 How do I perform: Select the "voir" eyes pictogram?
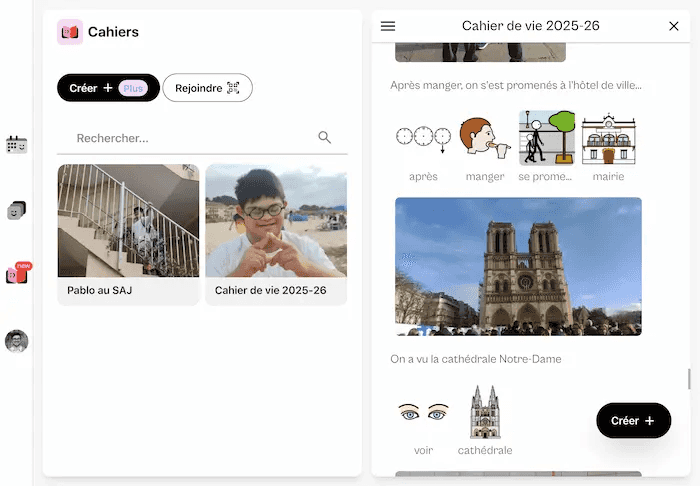click(x=423, y=412)
